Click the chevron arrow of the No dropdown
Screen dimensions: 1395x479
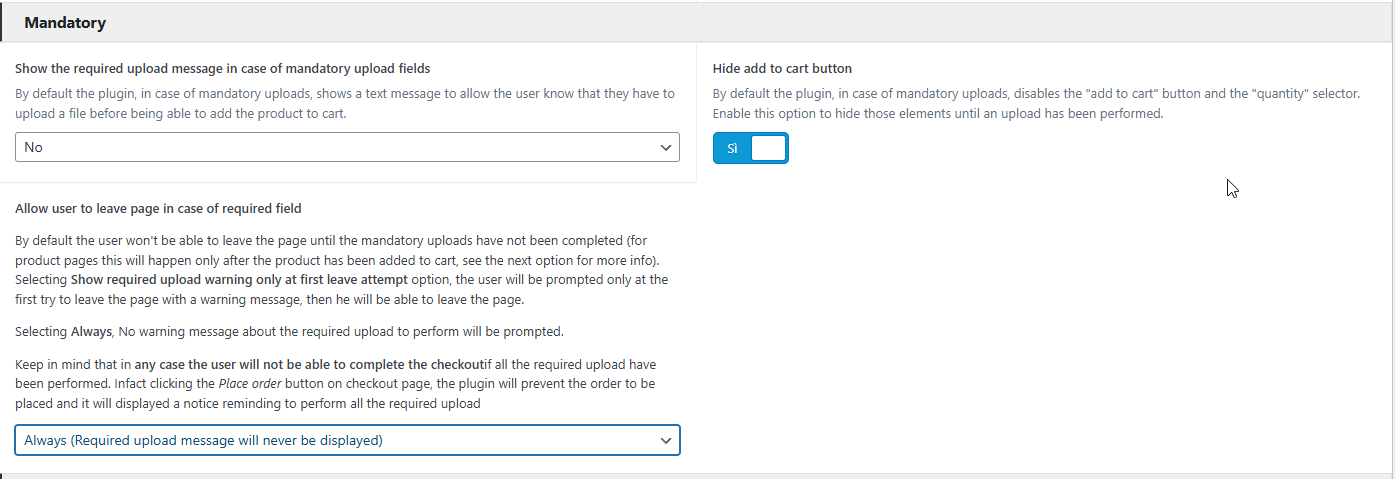(x=666, y=147)
